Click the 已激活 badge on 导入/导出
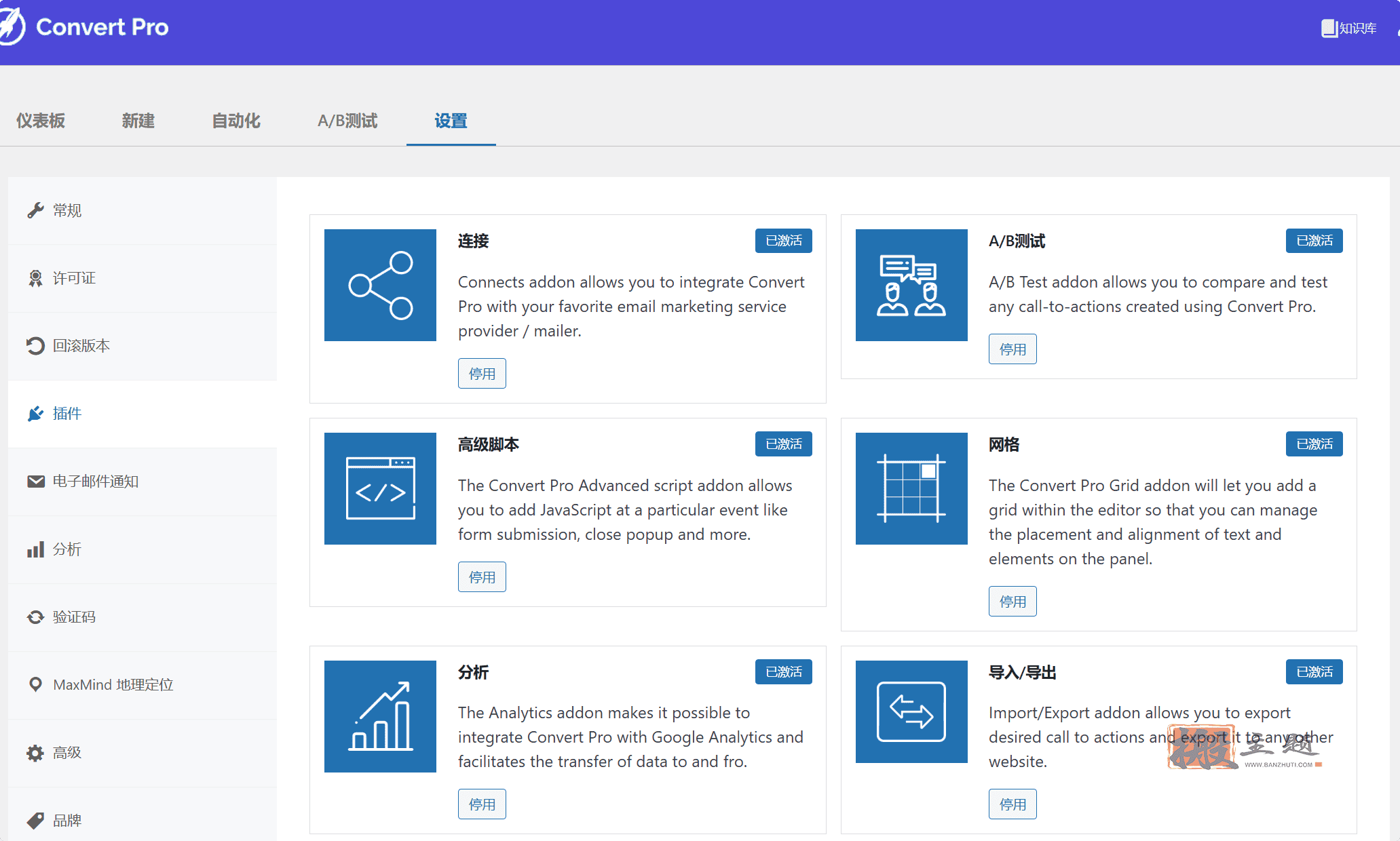Viewport: 1400px width, 841px height. [x=1314, y=672]
